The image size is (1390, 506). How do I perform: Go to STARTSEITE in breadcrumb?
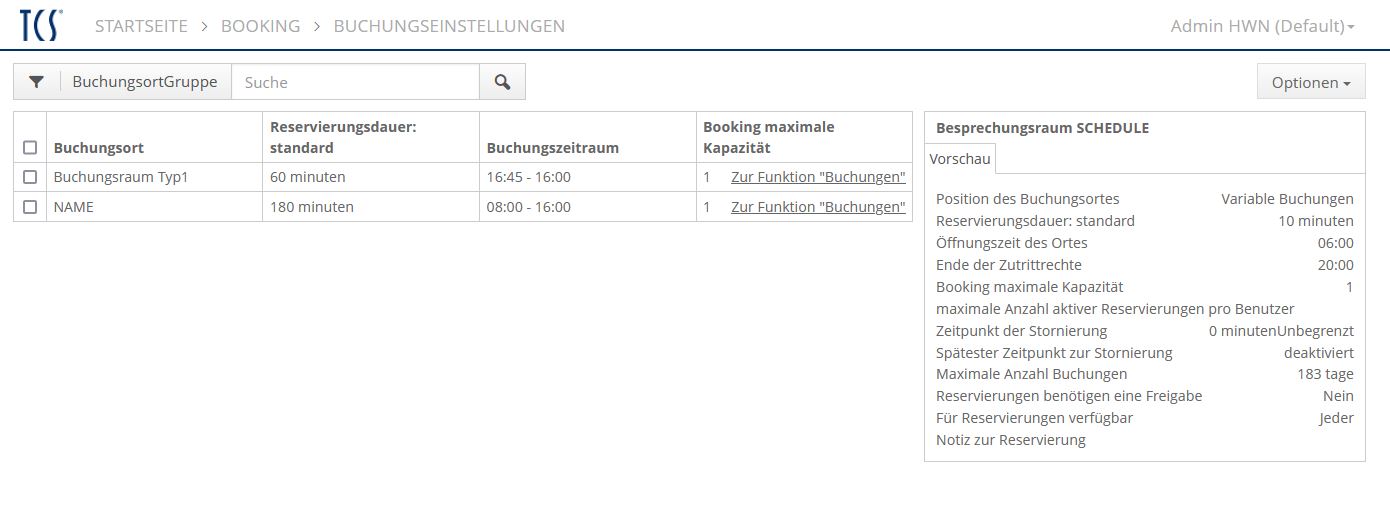(141, 26)
